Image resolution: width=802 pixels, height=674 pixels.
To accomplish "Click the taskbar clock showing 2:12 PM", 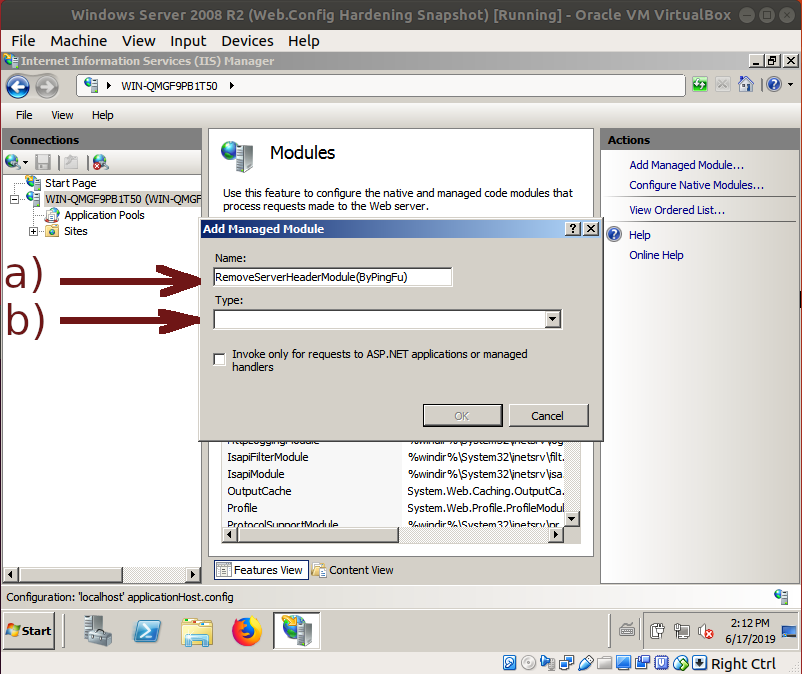I will [750, 631].
